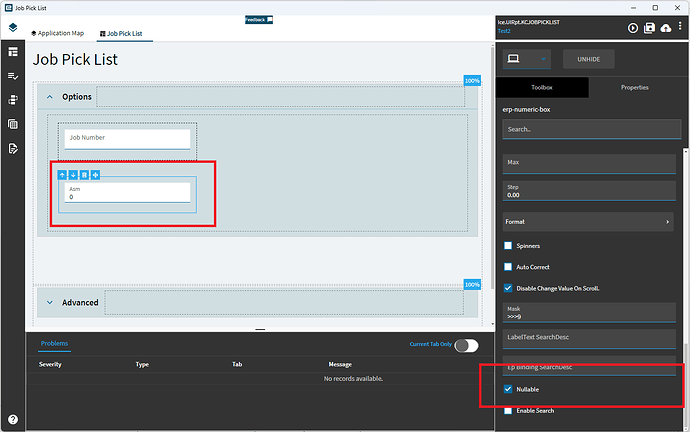Expand the Advanced panel chevron
This screenshot has width=690, height=432.
tap(50, 303)
